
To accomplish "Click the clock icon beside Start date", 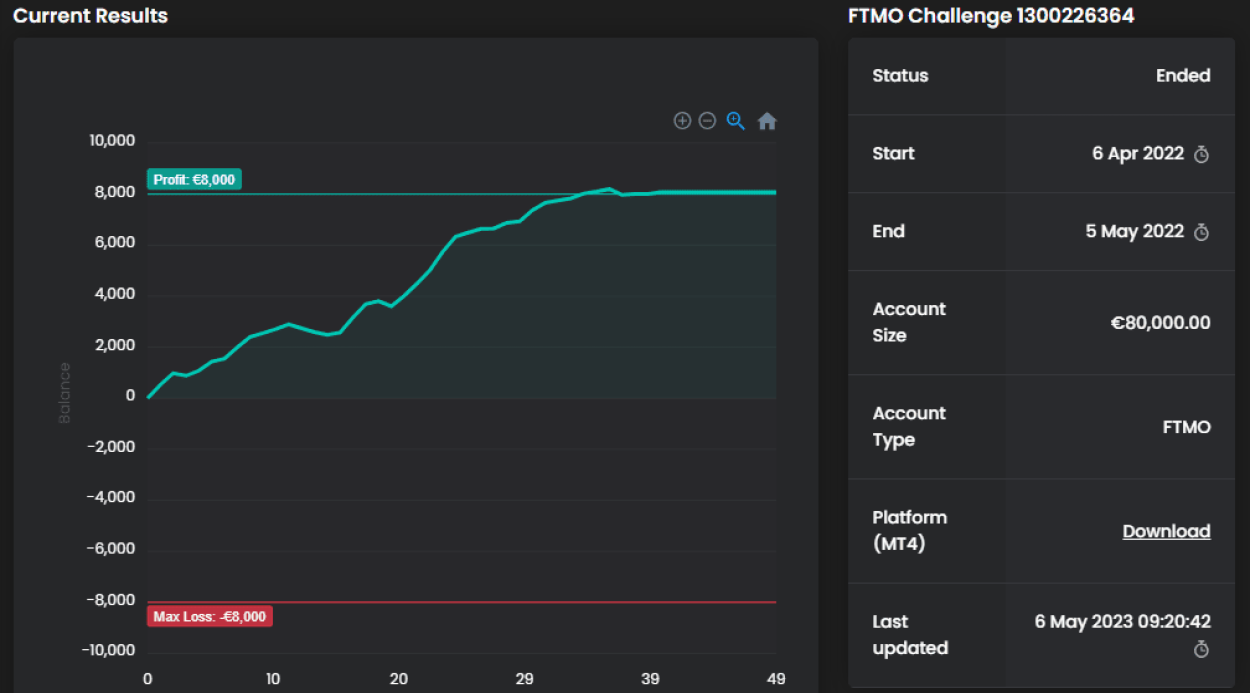I will click(1202, 154).
